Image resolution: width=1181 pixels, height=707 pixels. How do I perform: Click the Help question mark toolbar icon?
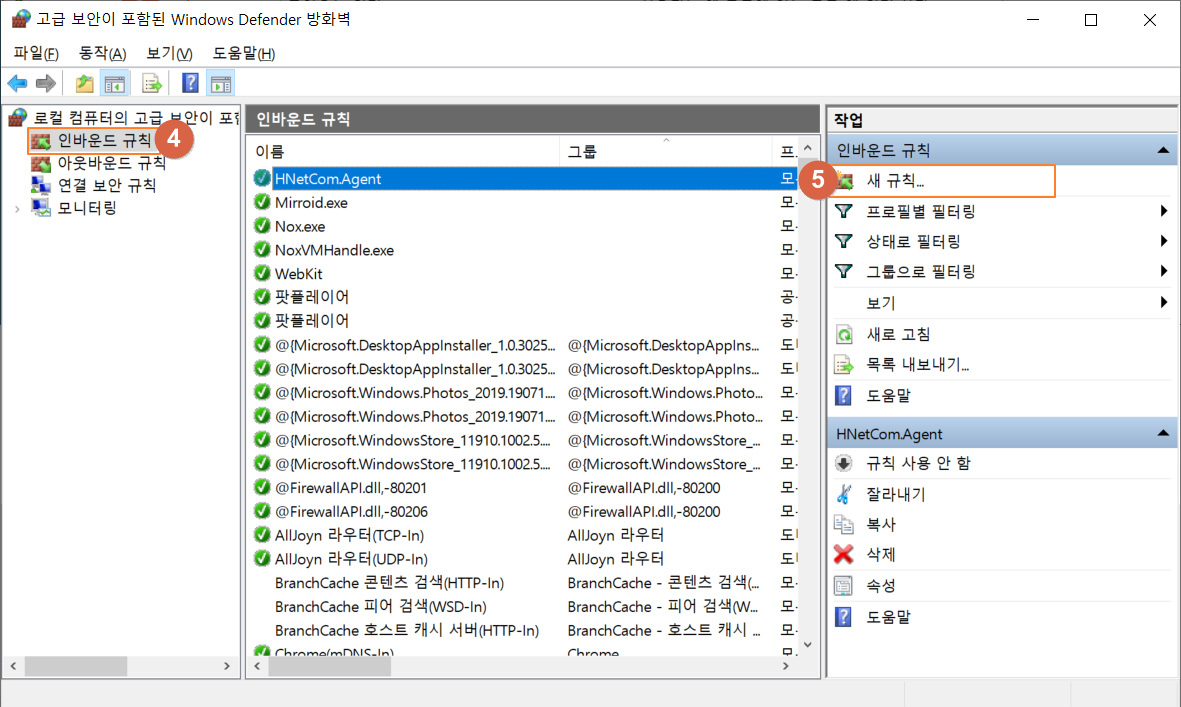191,83
